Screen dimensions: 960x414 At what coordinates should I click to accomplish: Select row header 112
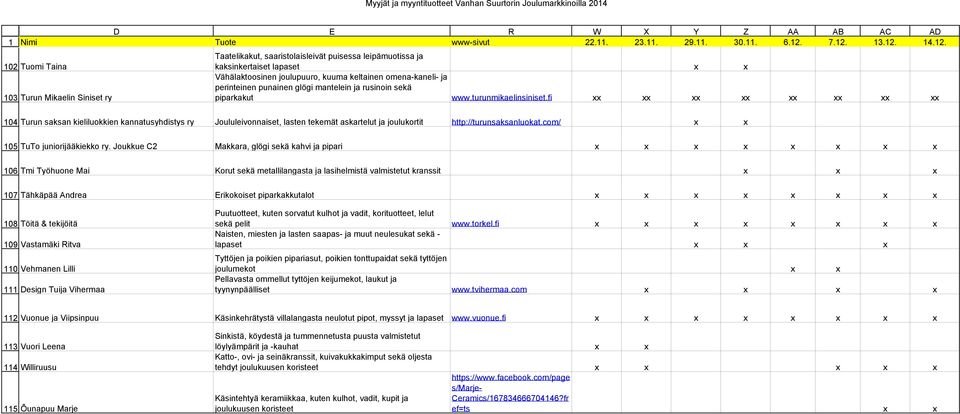(x=10, y=309)
